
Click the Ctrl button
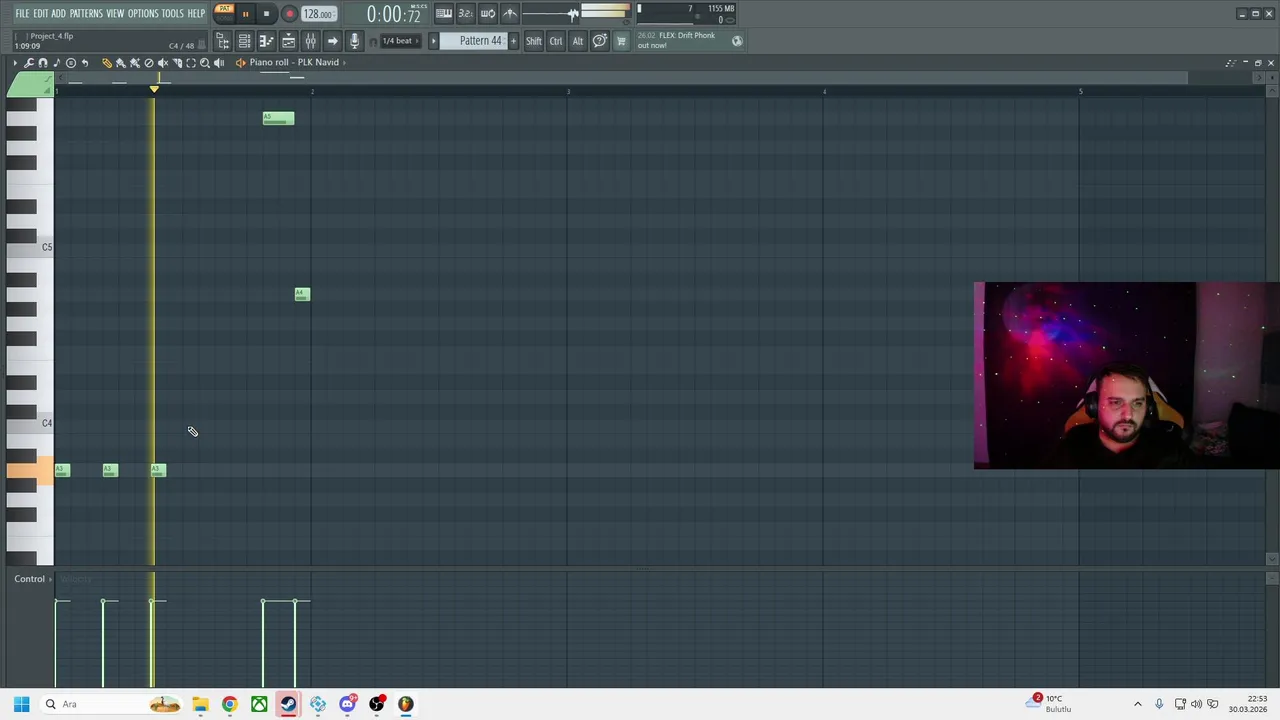[556, 41]
